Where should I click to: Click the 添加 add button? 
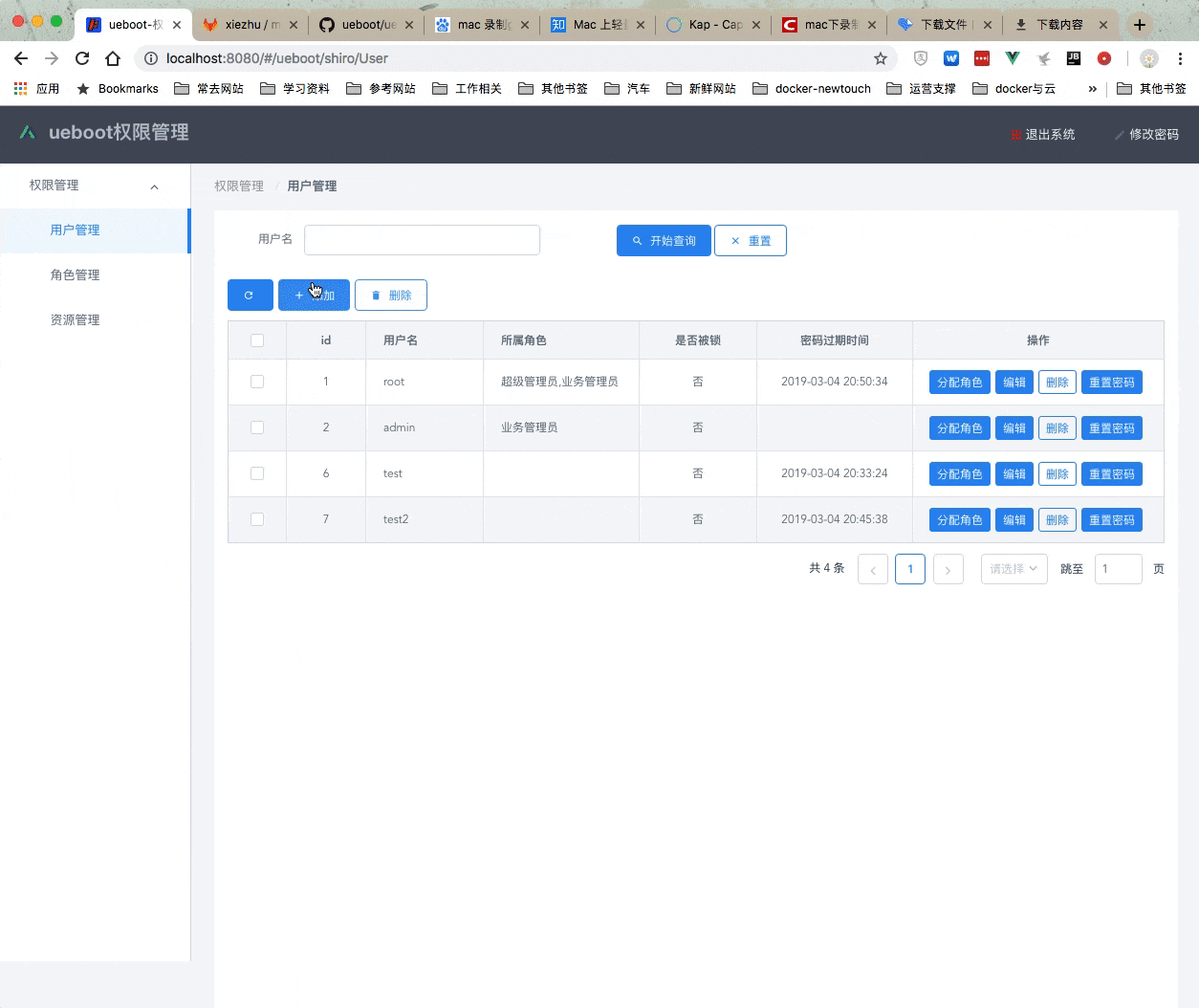(315, 295)
